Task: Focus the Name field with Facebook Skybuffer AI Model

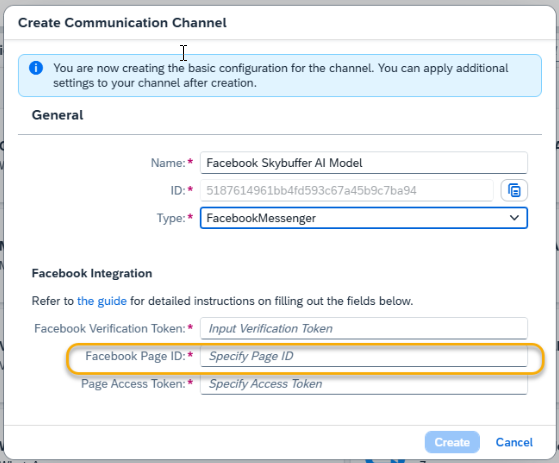Action: click(x=364, y=163)
